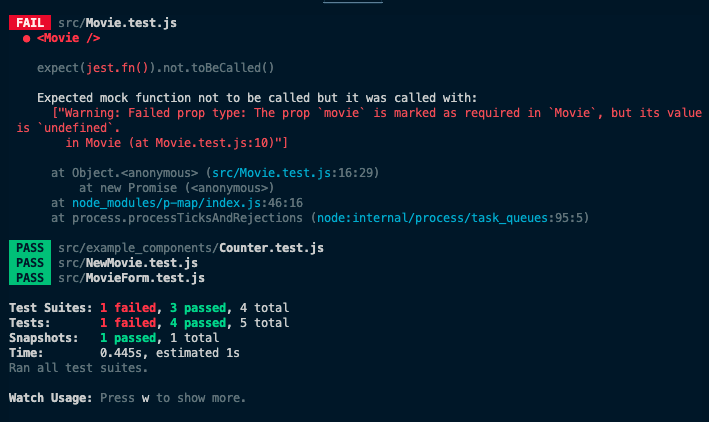Image resolution: width=709 pixels, height=422 pixels.
Task: Click the PASS badge beside MovieForm.test.js
Action: pyautogui.click(x=29, y=277)
